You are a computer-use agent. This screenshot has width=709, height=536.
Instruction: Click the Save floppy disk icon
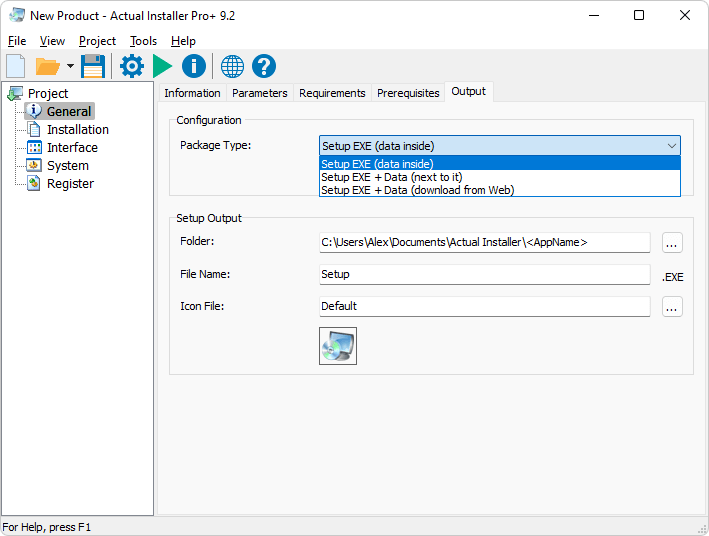pyautogui.click(x=93, y=66)
